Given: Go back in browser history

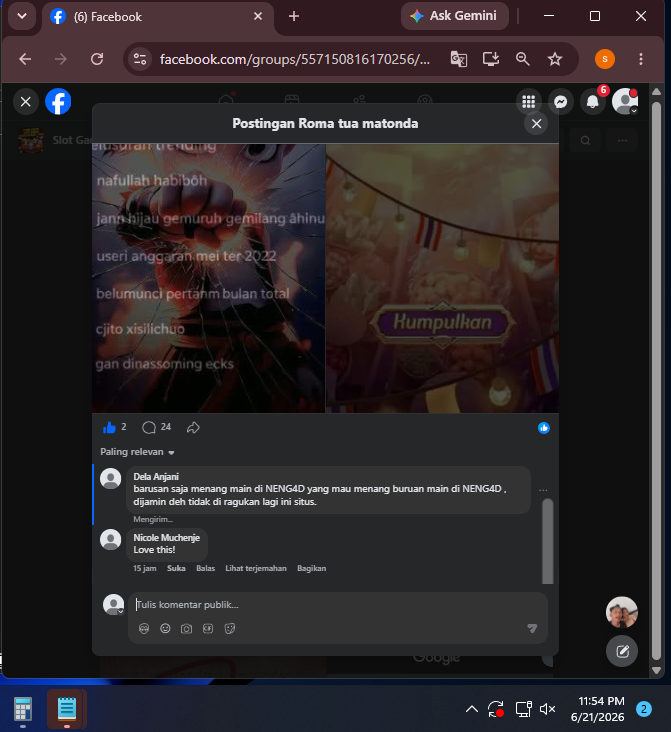Looking at the screenshot, I should click(25, 59).
